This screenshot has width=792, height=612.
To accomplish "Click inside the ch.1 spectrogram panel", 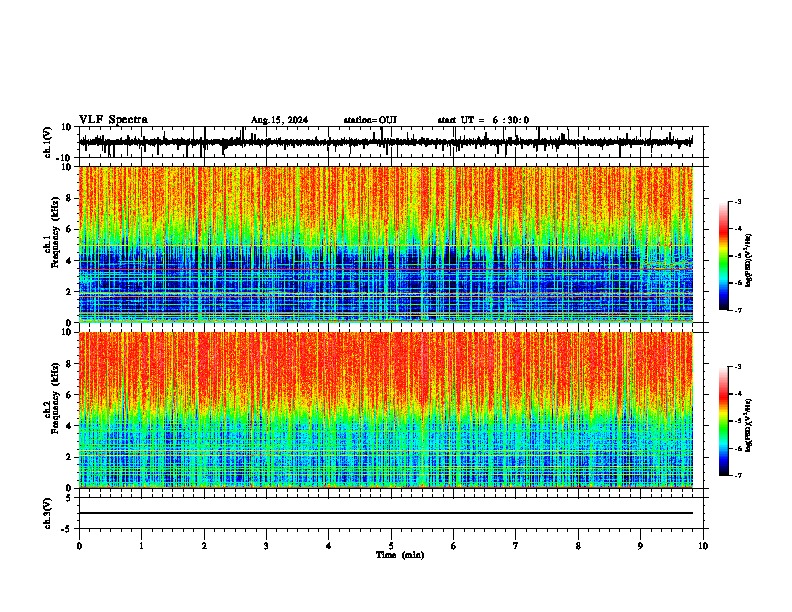I will [x=385, y=244].
